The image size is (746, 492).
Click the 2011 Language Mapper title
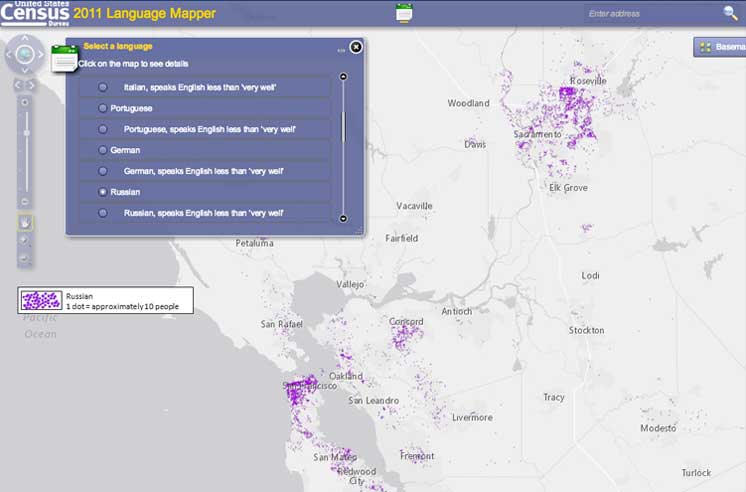(145, 13)
